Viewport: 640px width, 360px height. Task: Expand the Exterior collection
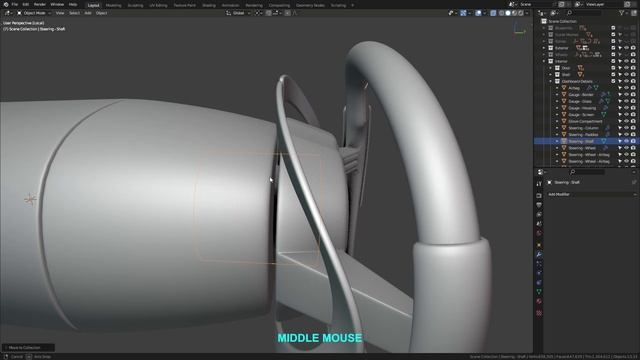point(544,48)
